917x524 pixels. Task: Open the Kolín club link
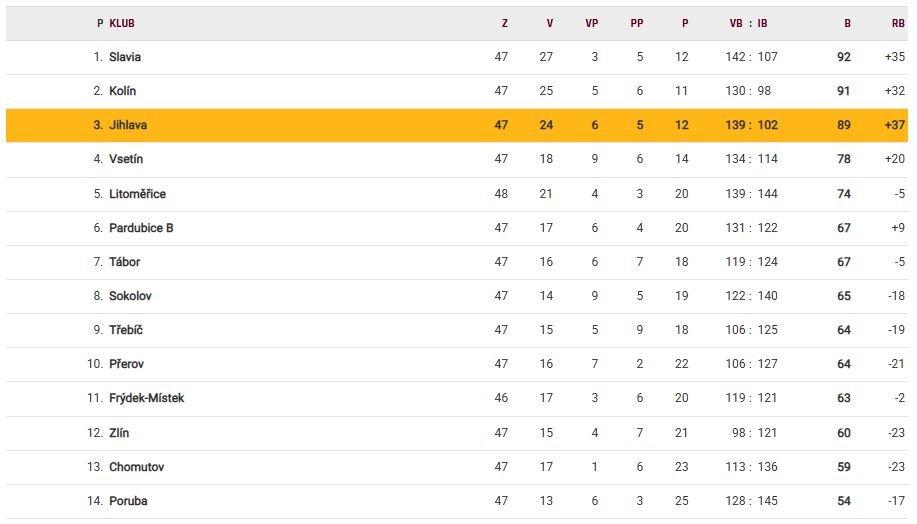pos(123,91)
